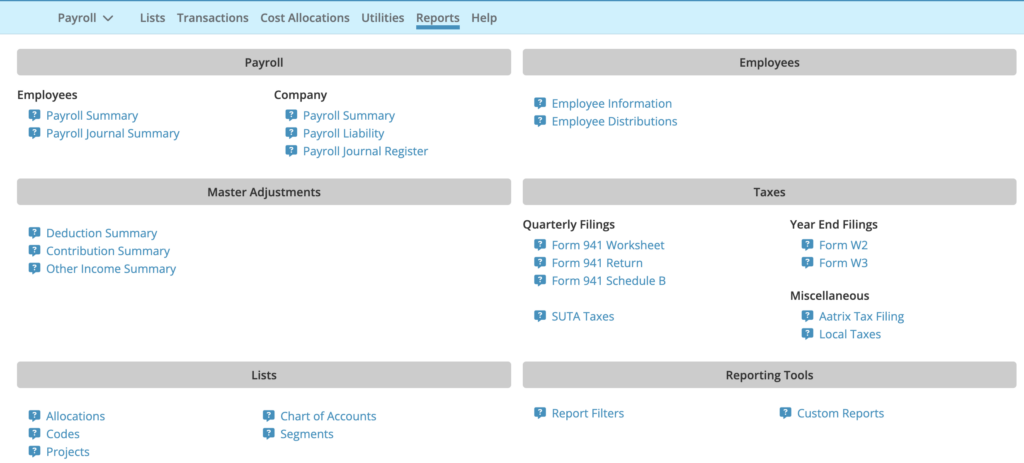This screenshot has height=463, width=1024.
Task: Click help icon next to Payroll Liability
Action: [291, 133]
